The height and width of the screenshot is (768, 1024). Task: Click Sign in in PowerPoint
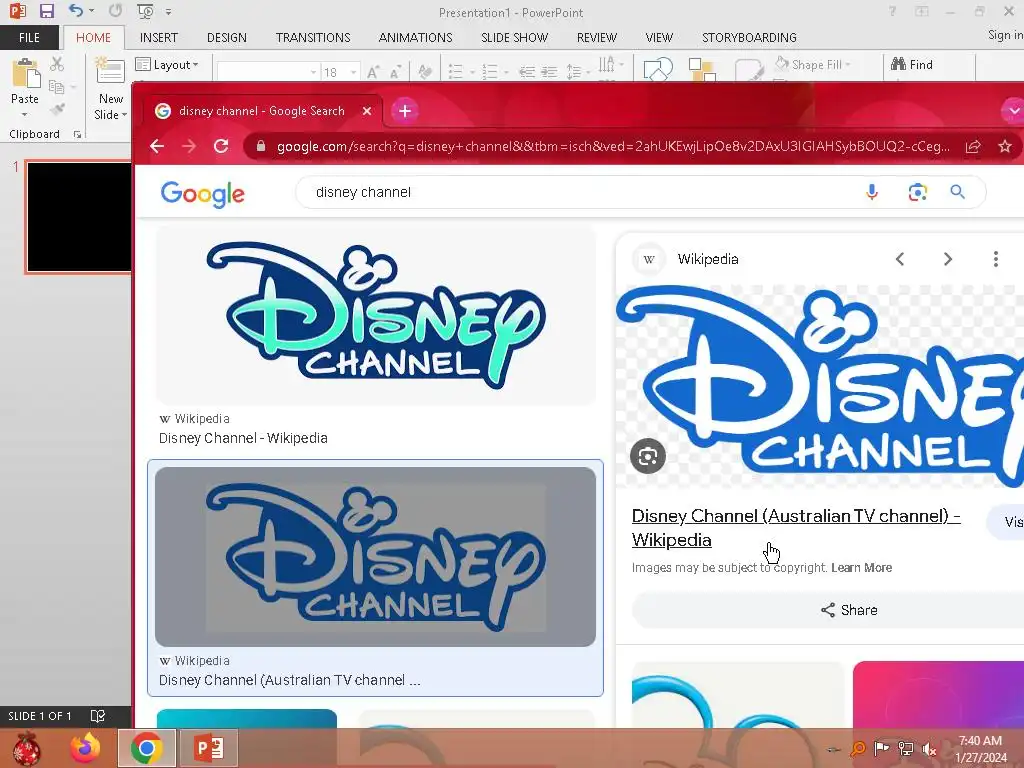click(x=1005, y=35)
